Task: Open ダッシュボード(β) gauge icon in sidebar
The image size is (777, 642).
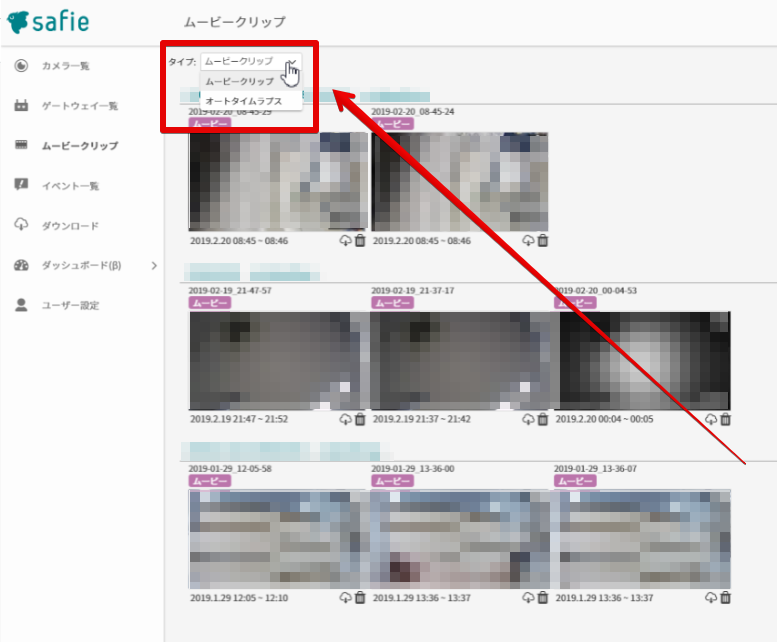Action: click(x=21, y=265)
